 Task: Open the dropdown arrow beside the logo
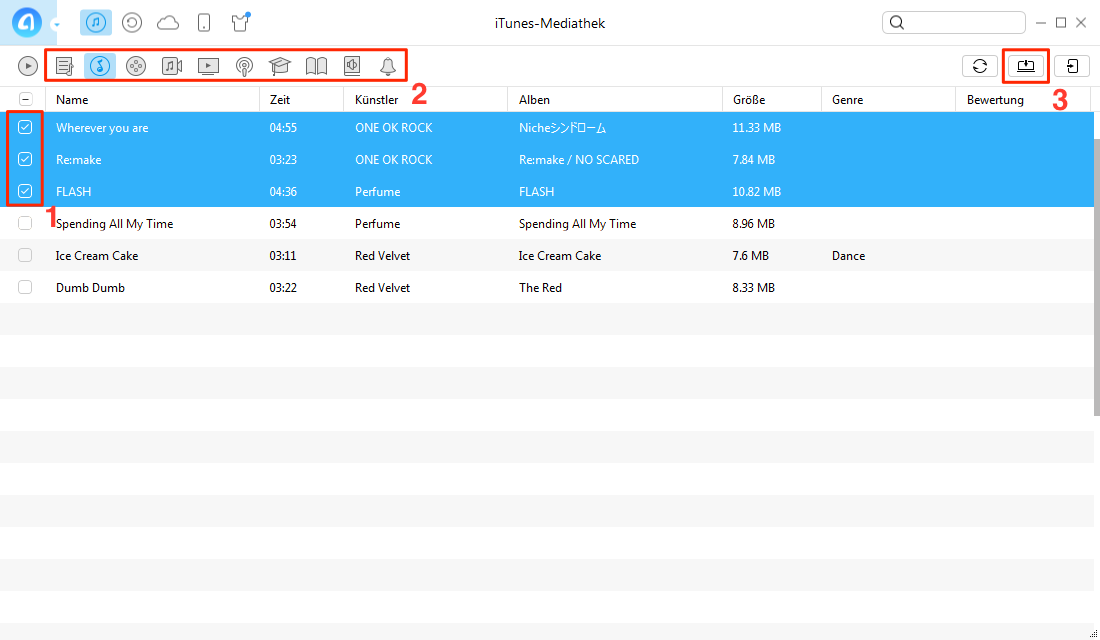56,25
